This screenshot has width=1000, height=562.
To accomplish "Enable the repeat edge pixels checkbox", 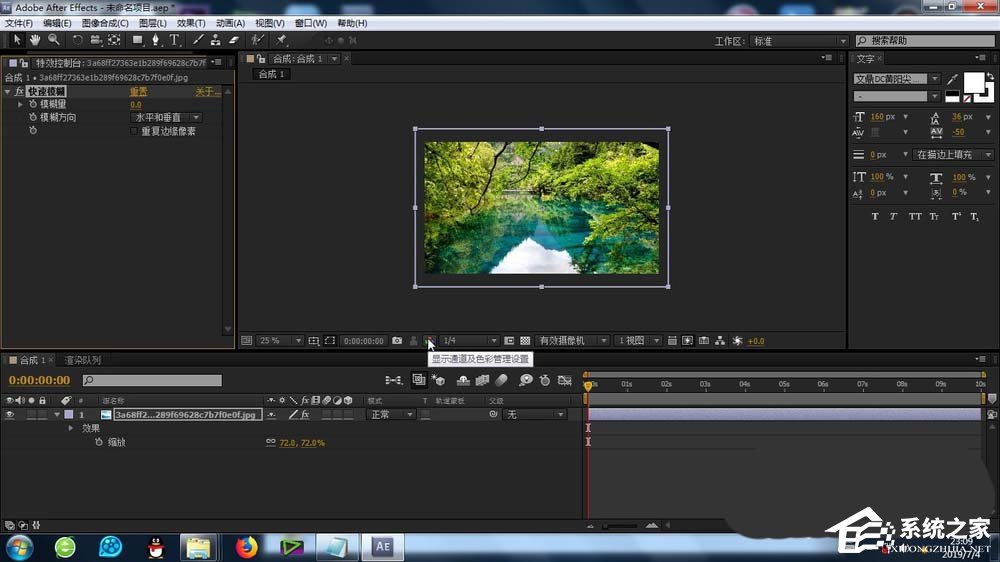I will 134,131.
